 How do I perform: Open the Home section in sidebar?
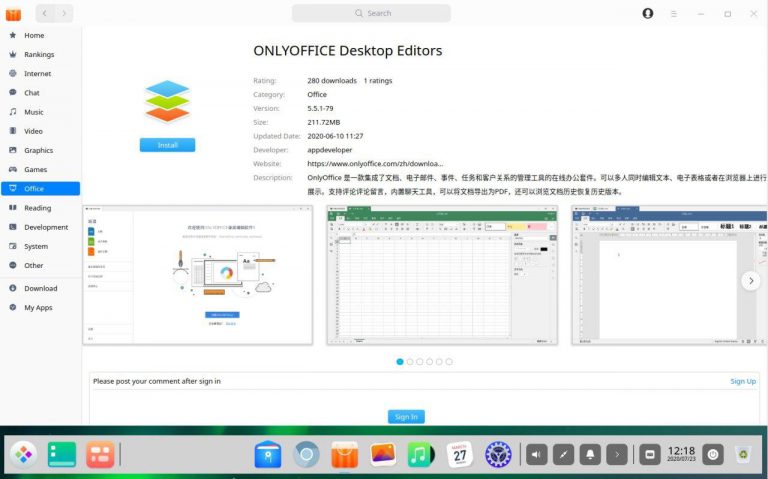point(40,35)
